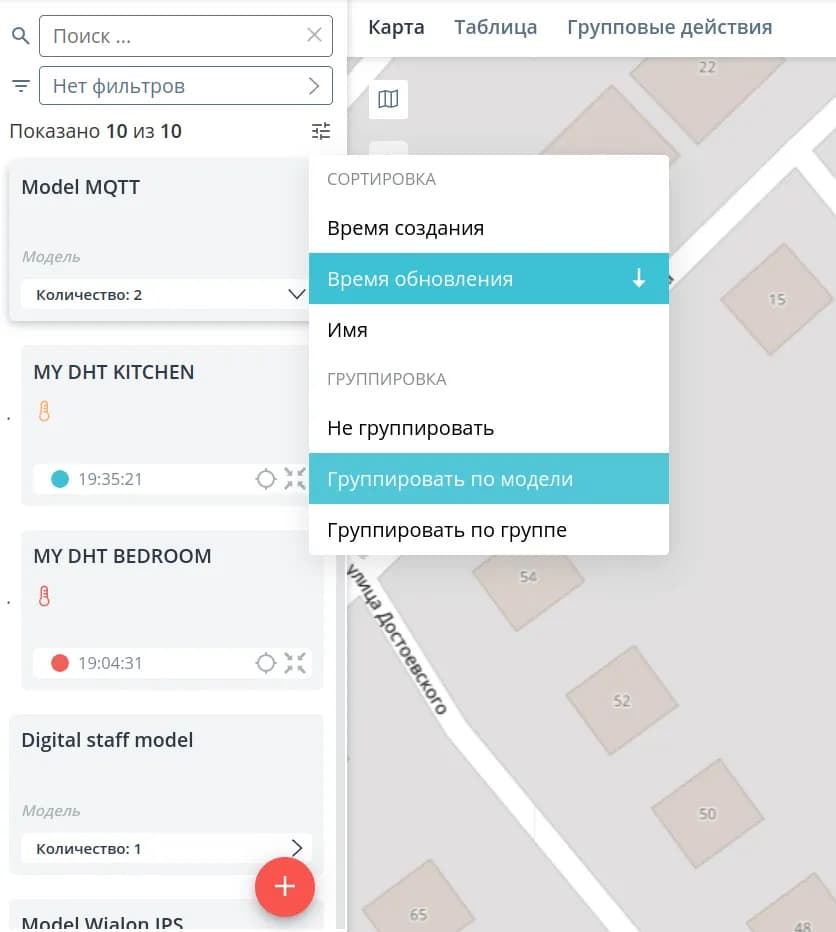
Task: Select the Не группировать option
Action: (x=489, y=428)
